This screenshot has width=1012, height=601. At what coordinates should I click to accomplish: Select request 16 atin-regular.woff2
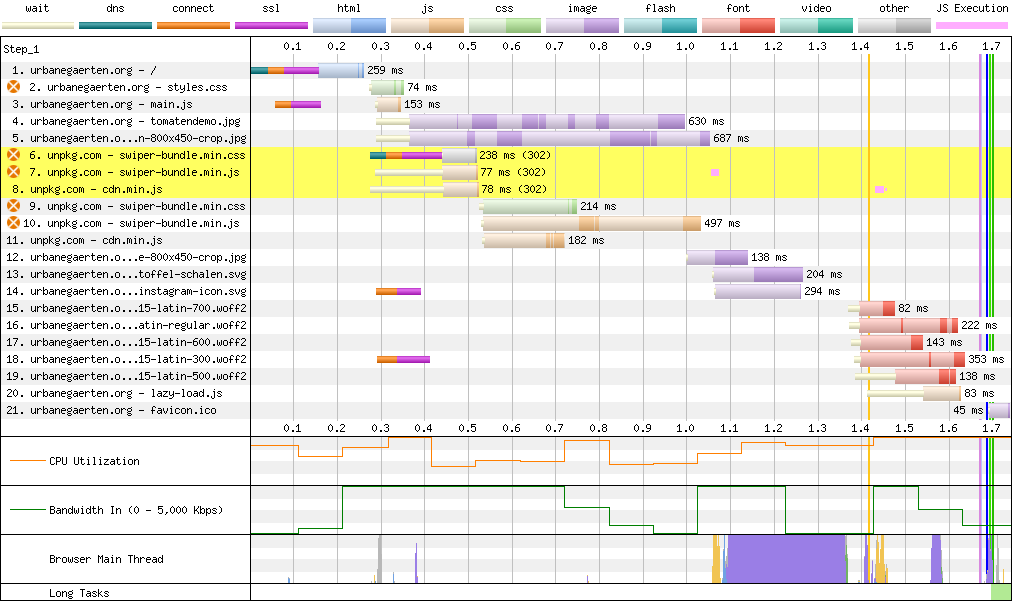(126, 325)
